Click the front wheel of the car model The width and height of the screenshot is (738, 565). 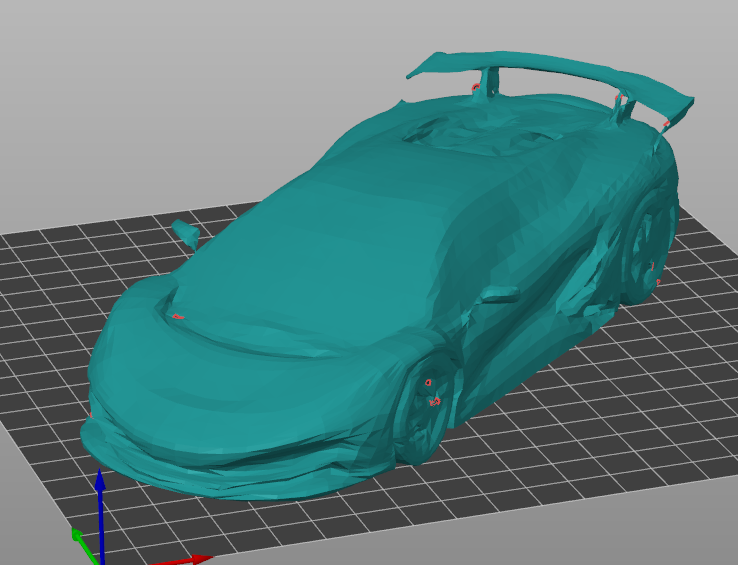point(424,407)
